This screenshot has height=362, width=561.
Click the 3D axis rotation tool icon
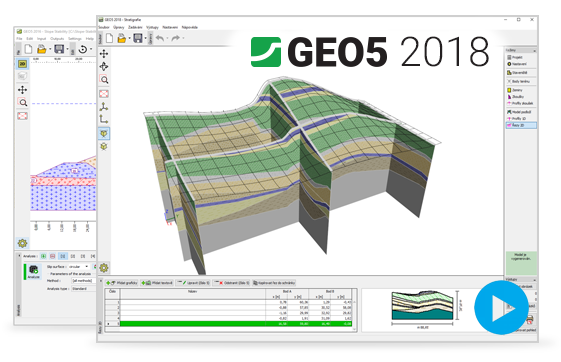104,106
